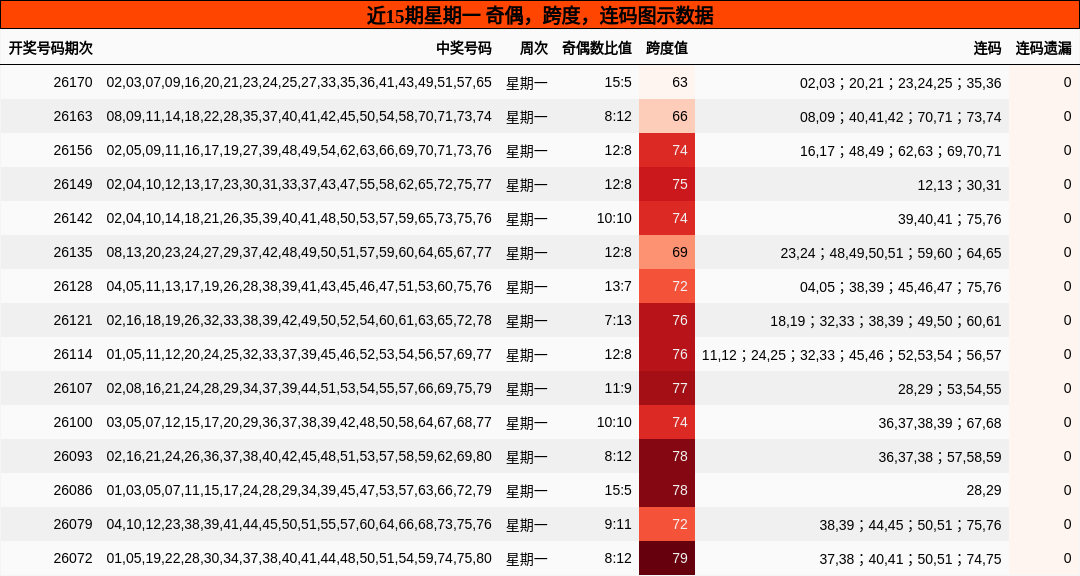The height and width of the screenshot is (576, 1080).
Task: Click odd-even ratio 7:13 in row 26121
Action: point(618,320)
